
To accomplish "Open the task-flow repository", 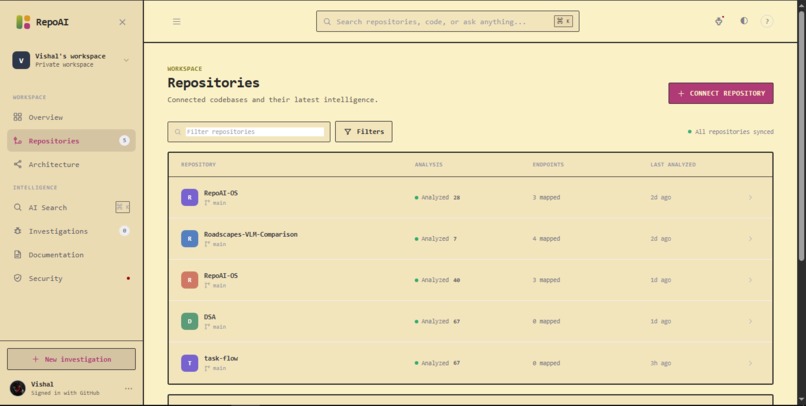I will (x=470, y=363).
